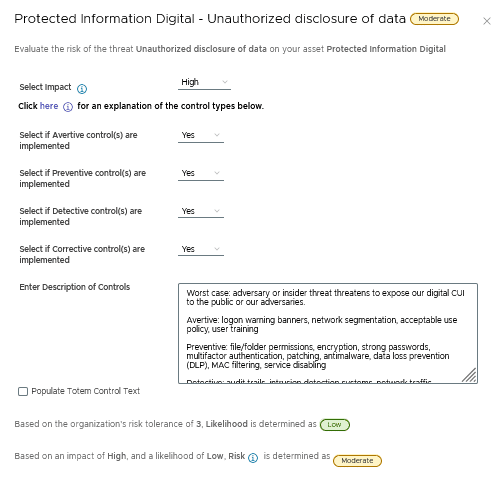The height and width of the screenshot is (481, 501).
Task: Click inside the Description of Controls text area
Action: tap(328, 333)
